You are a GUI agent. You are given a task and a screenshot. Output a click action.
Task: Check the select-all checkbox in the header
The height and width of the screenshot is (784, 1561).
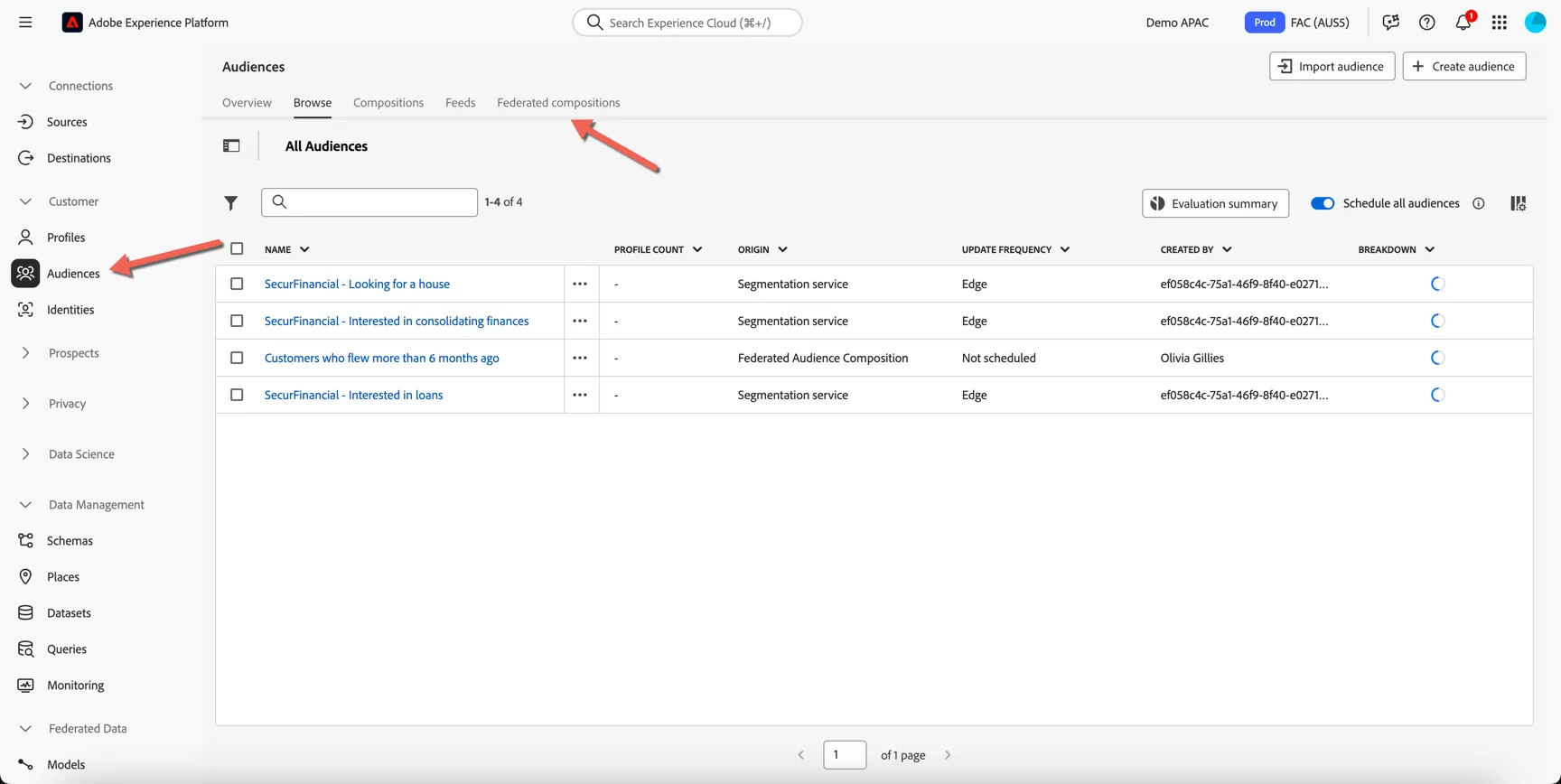tap(237, 248)
